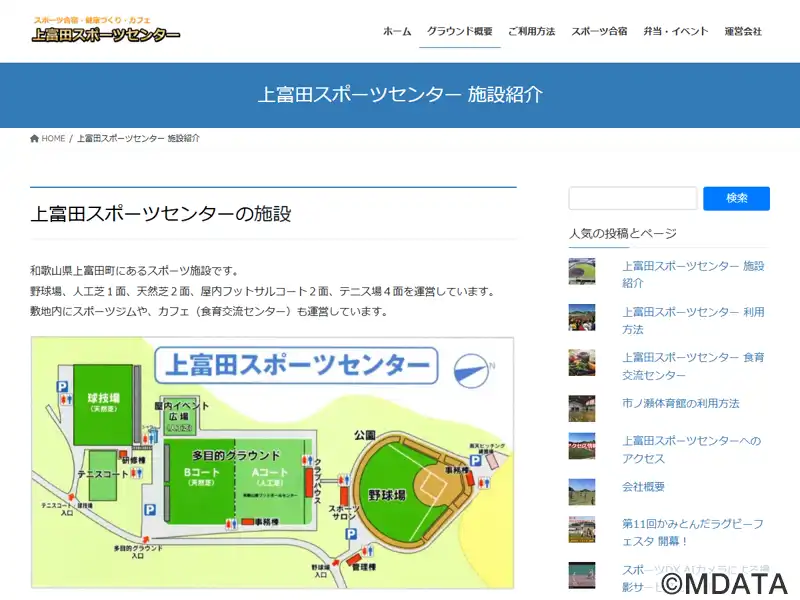This screenshot has width=800, height=600.
Task: Follow the HOME breadcrumb link
Action: 53,138
